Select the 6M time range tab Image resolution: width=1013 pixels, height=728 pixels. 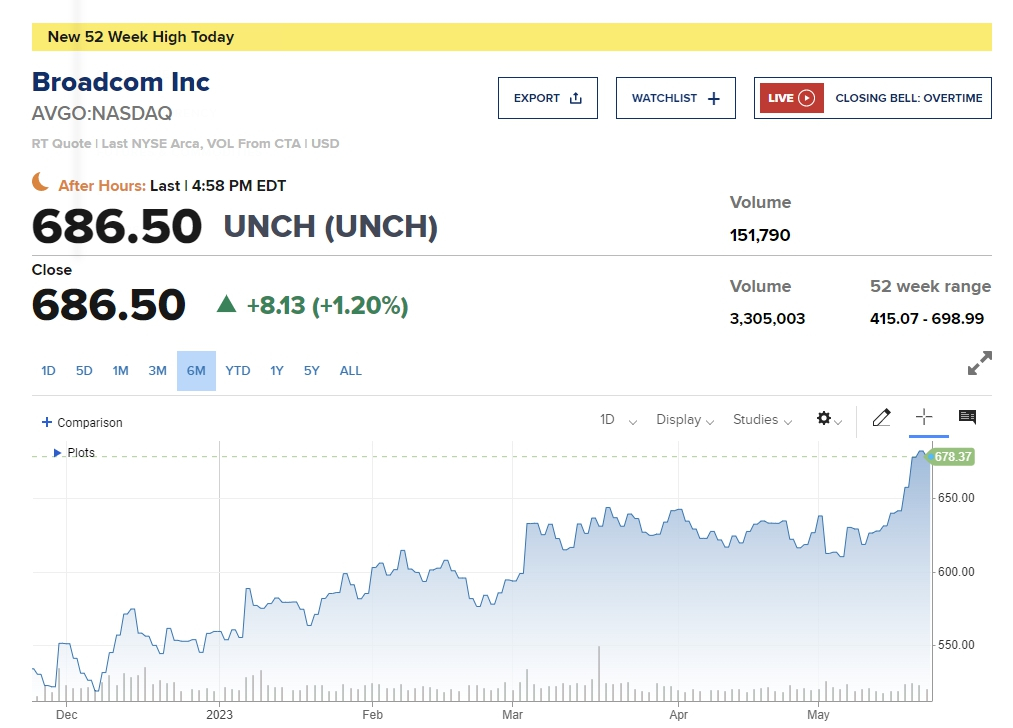196,371
